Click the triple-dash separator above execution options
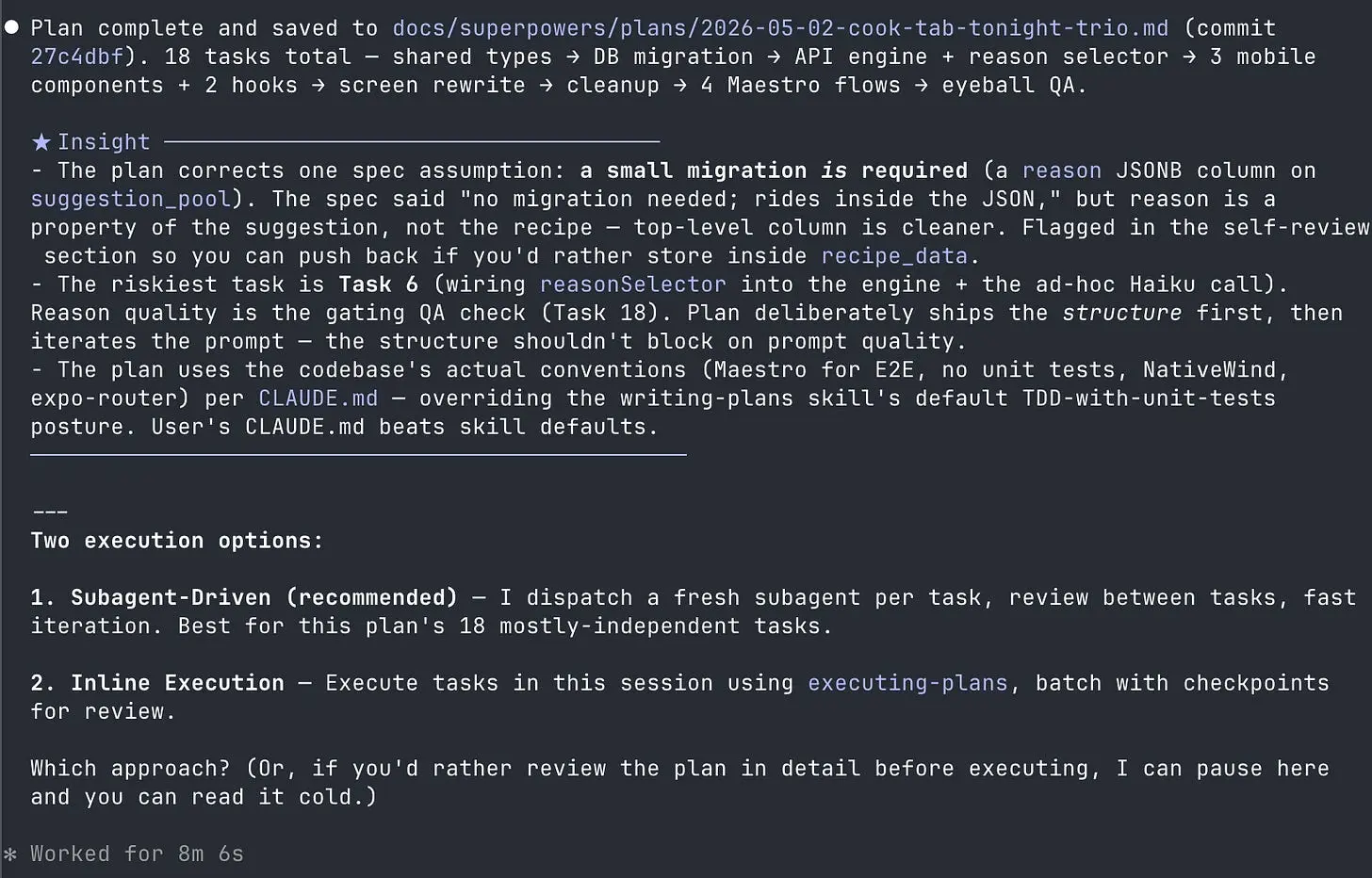Image resolution: width=1372 pixels, height=878 pixels. (50, 512)
